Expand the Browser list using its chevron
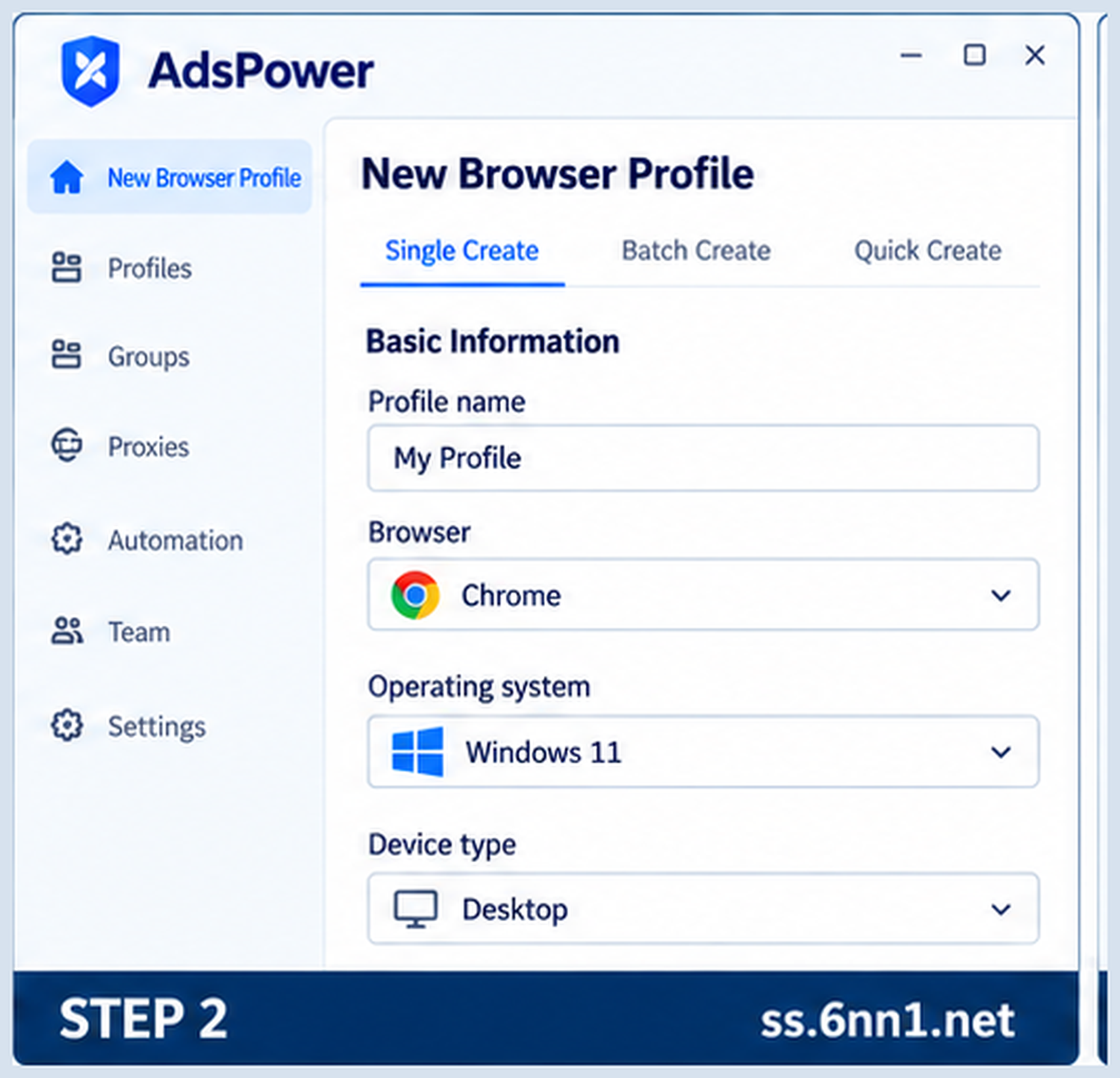 pos(1001,595)
